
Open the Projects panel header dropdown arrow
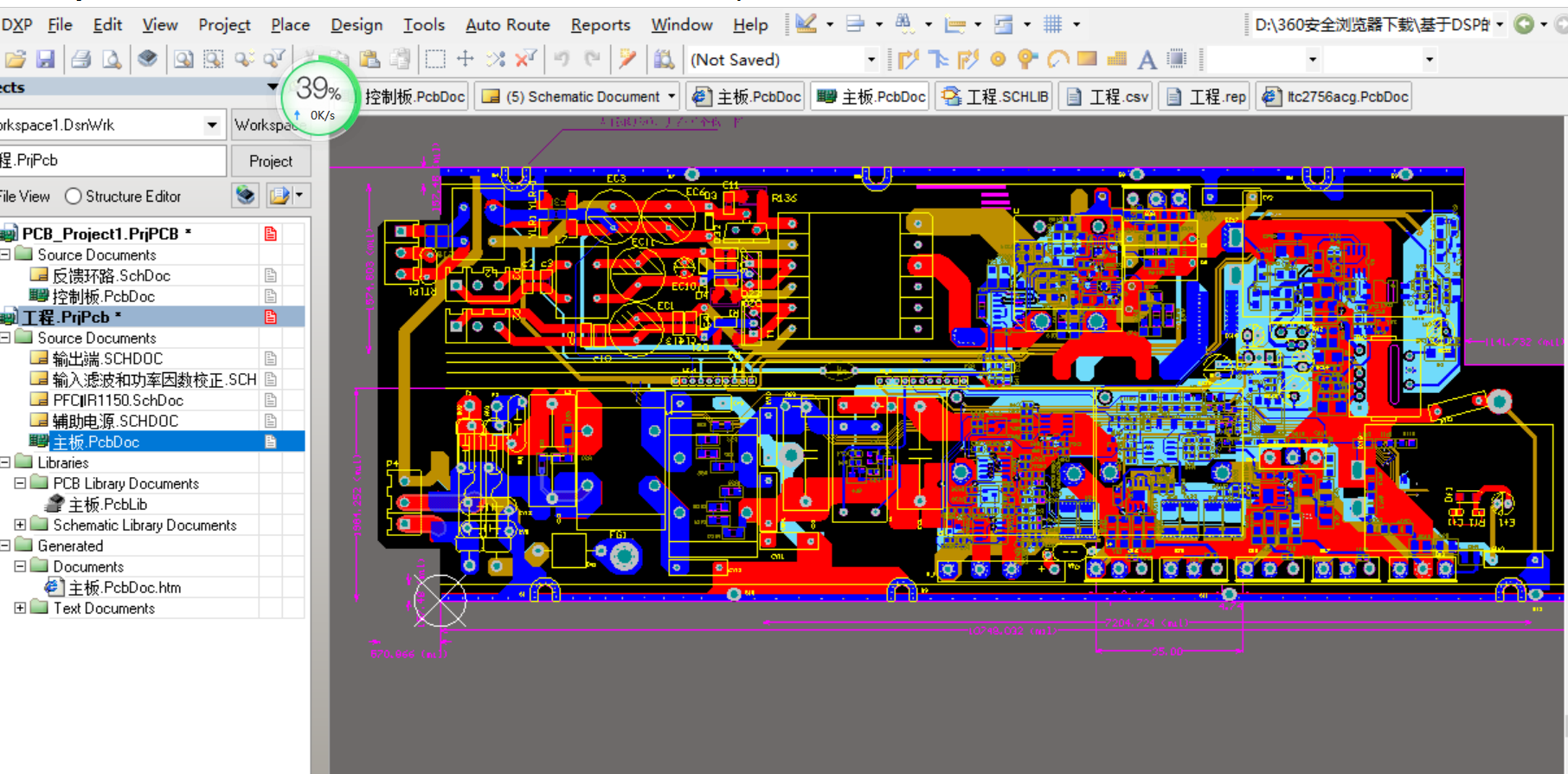point(273,87)
